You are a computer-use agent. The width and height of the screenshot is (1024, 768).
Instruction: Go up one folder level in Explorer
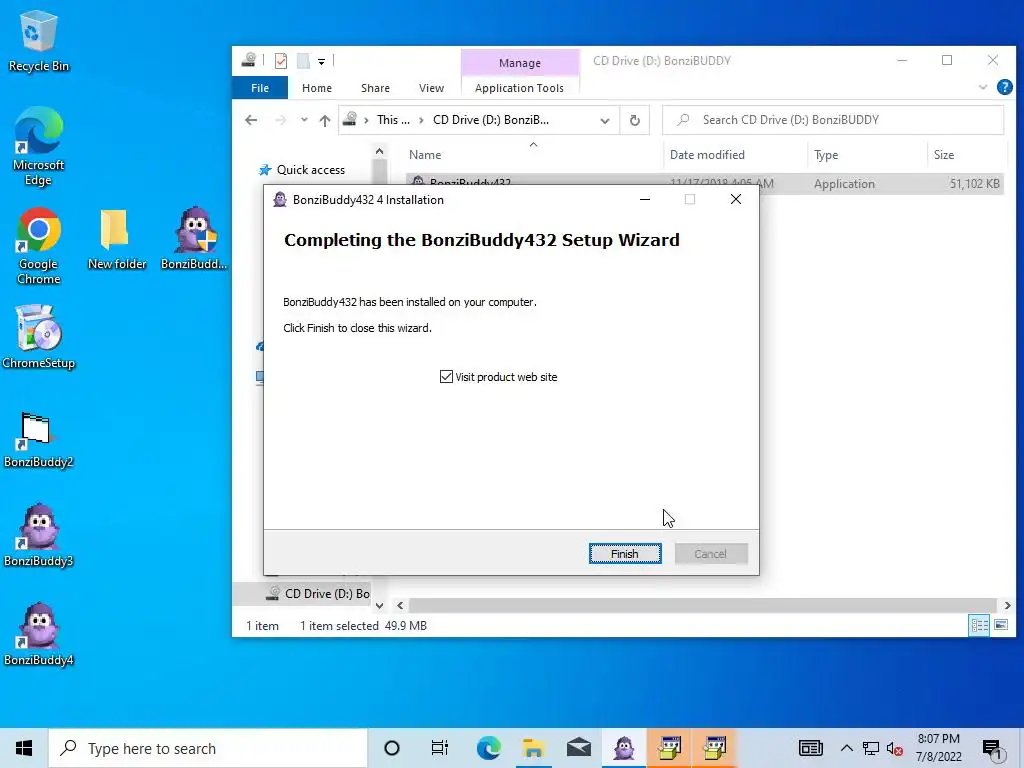pos(325,120)
